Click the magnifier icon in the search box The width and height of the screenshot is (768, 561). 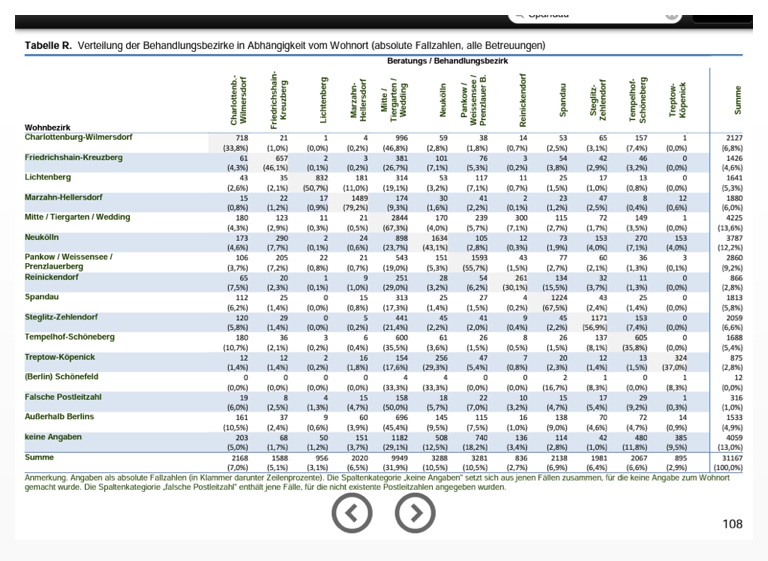coord(519,13)
